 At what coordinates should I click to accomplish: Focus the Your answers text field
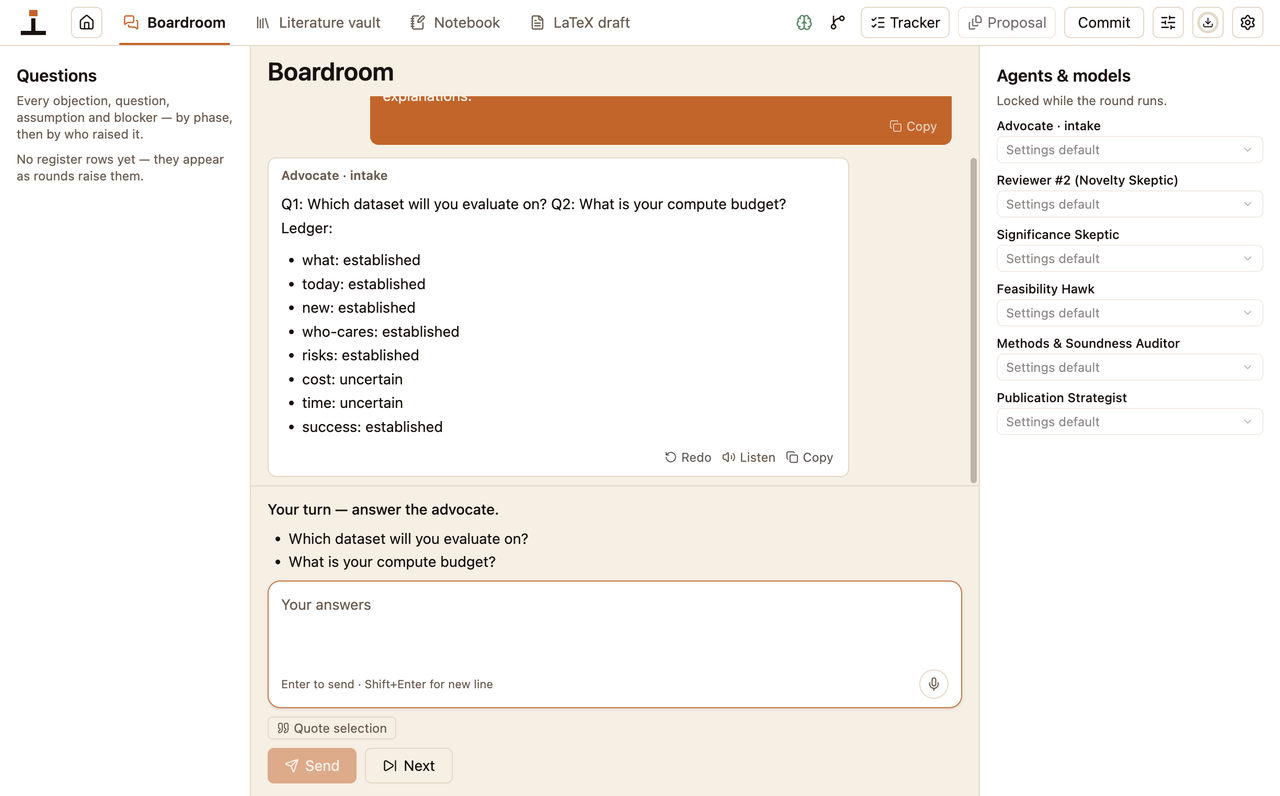click(x=615, y=644)
